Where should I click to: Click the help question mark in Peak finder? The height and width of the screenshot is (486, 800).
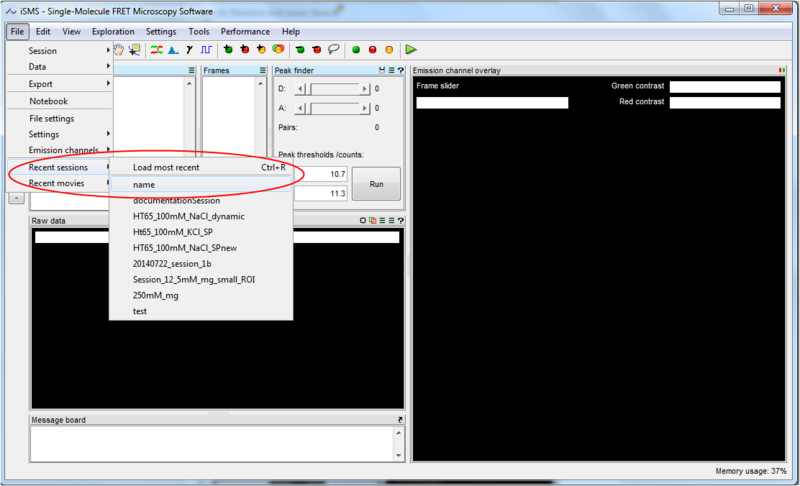[401, 71]
